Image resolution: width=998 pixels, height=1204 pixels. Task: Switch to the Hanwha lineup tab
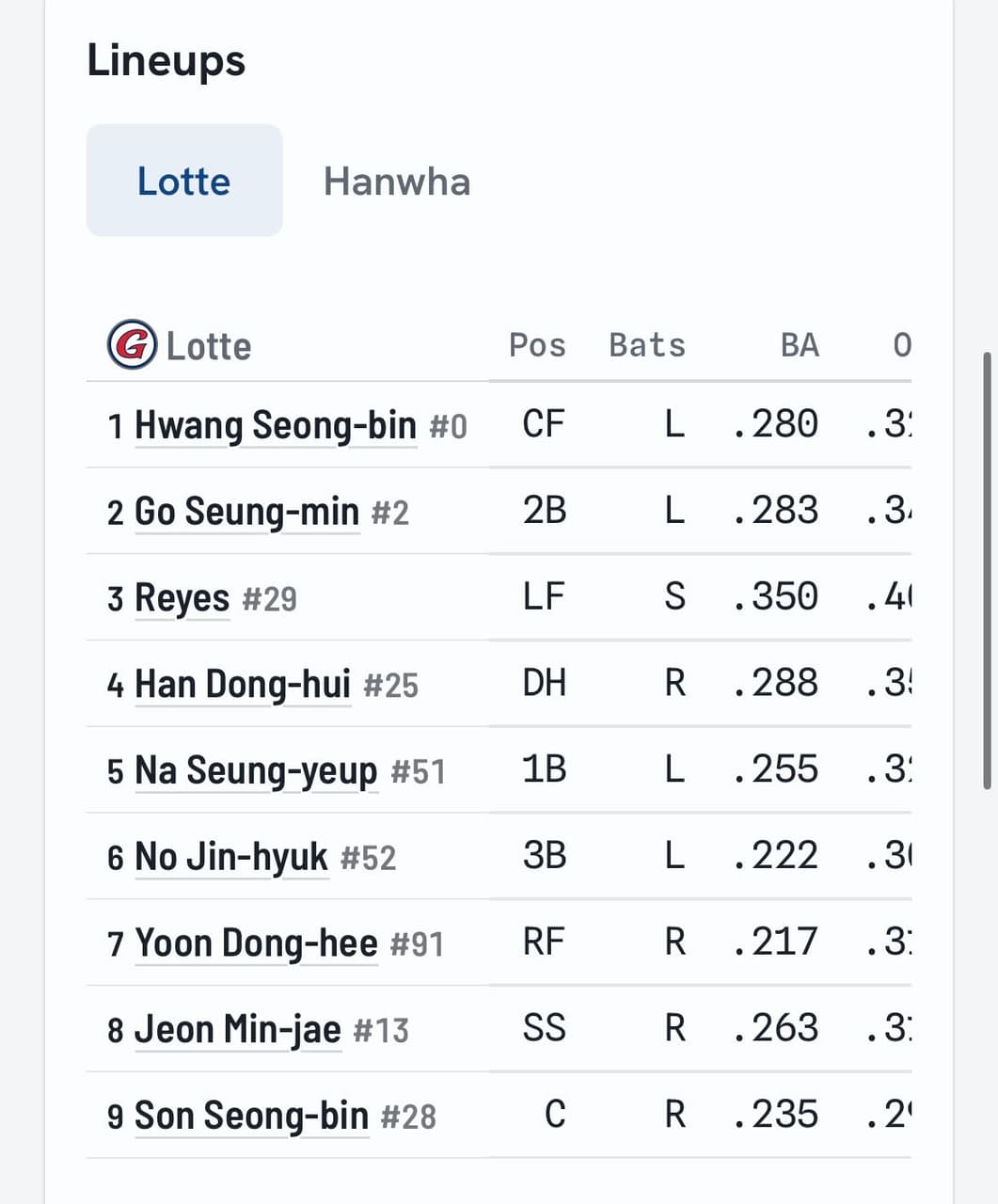click(397, 181)
